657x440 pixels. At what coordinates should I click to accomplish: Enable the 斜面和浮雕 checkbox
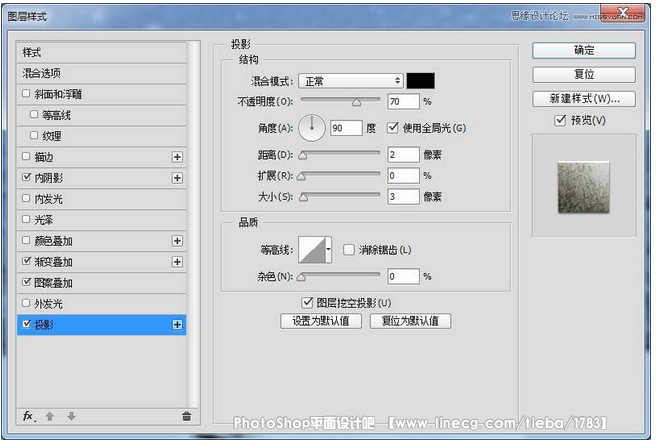tap(26, 93)
